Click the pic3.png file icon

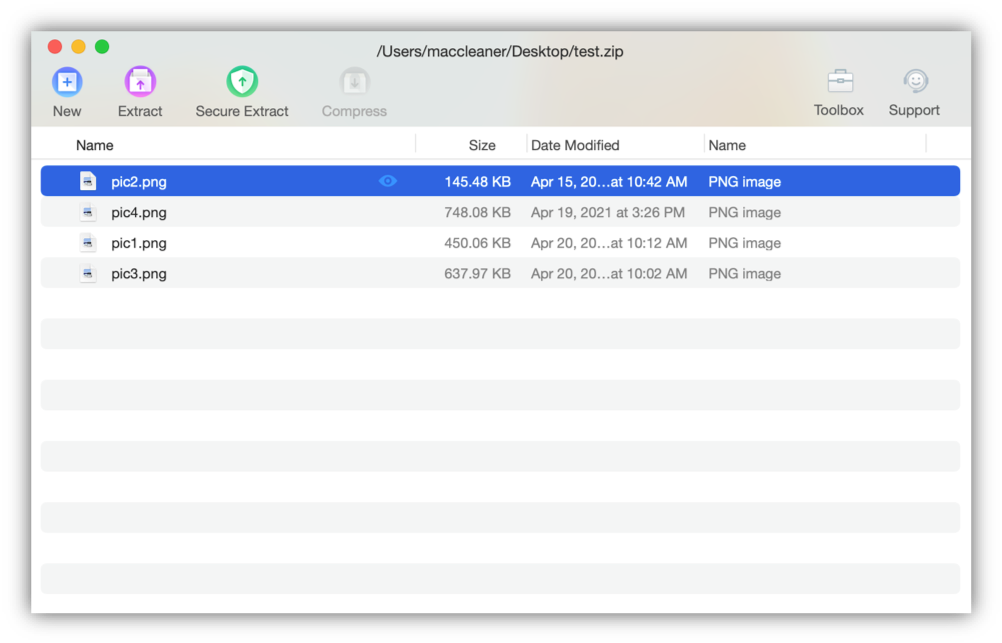[x=89, y=273]
